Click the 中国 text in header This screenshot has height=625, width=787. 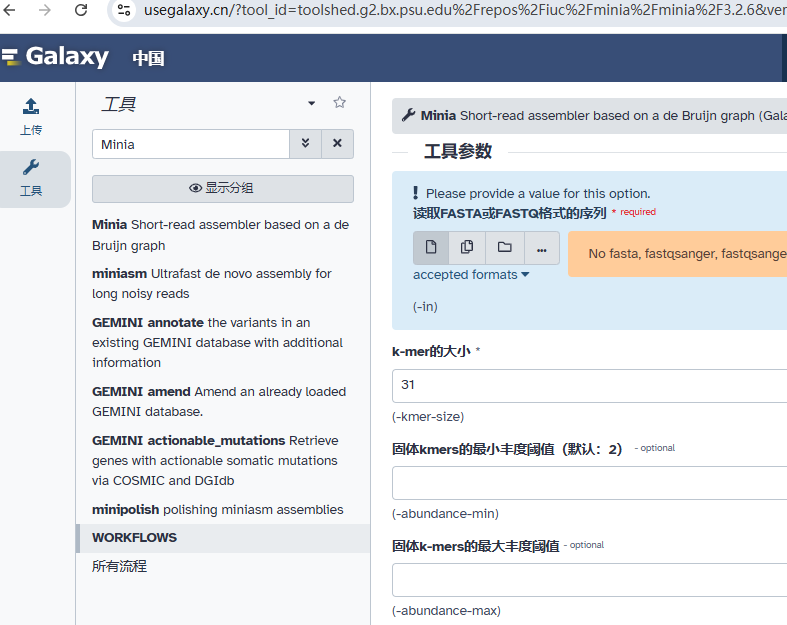tap(149, 58)
